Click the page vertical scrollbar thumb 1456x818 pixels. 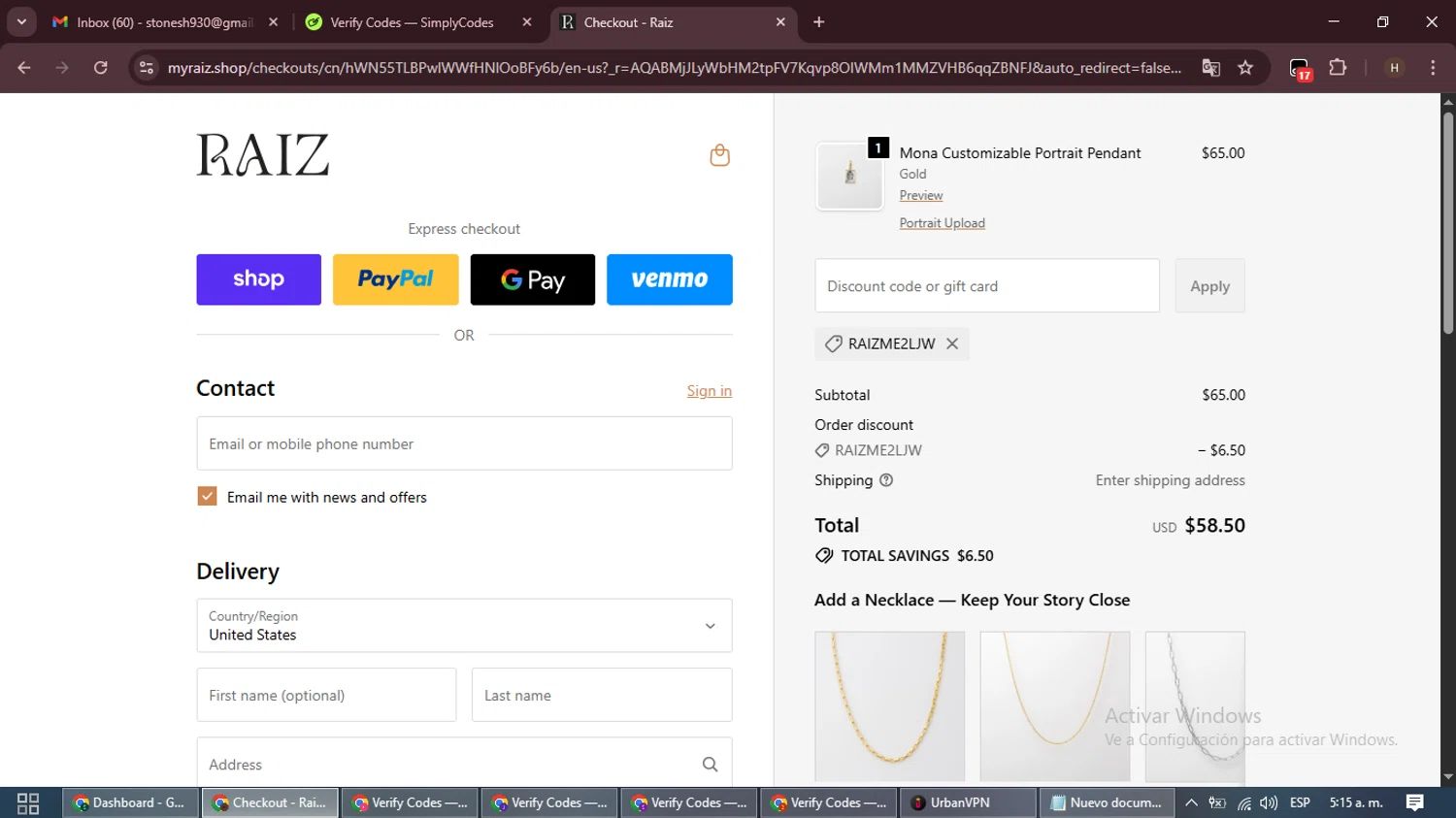[1448, 223]
